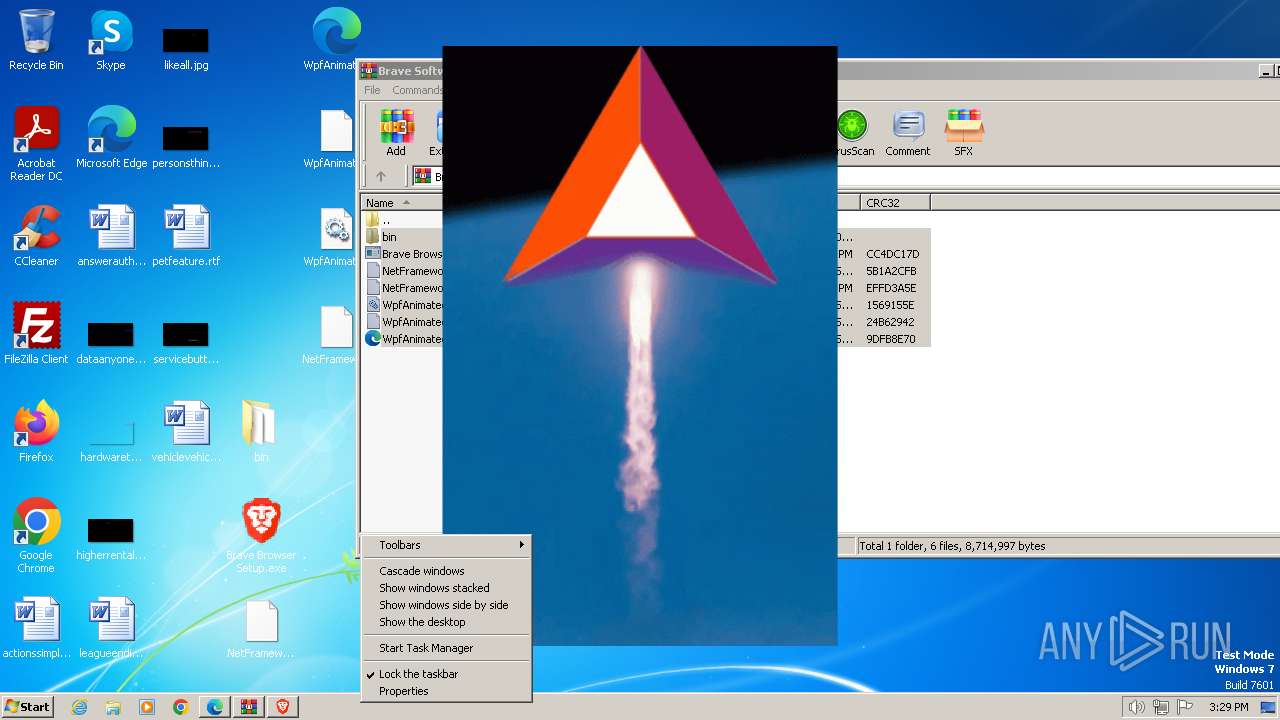Click the volume speaker tray icon

[x=1136, y=707]
